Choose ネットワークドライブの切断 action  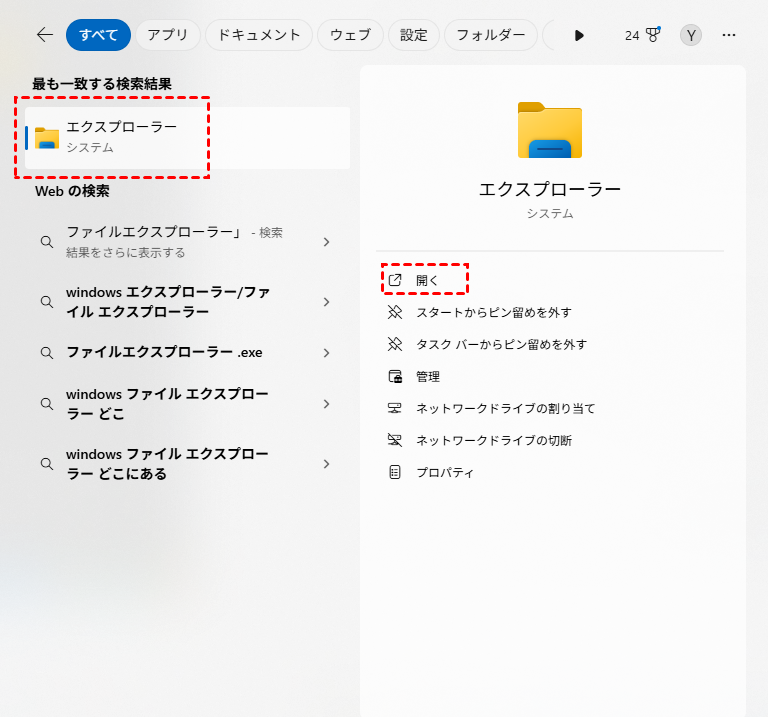[494, 440]
